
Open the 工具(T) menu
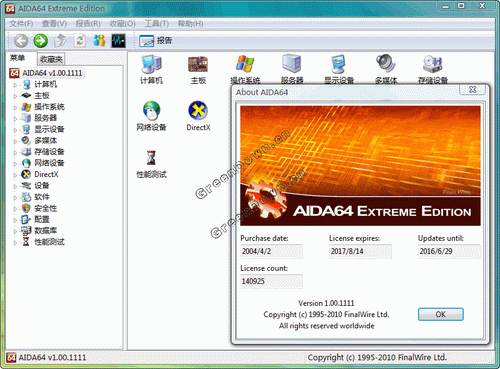coord(156,24)
